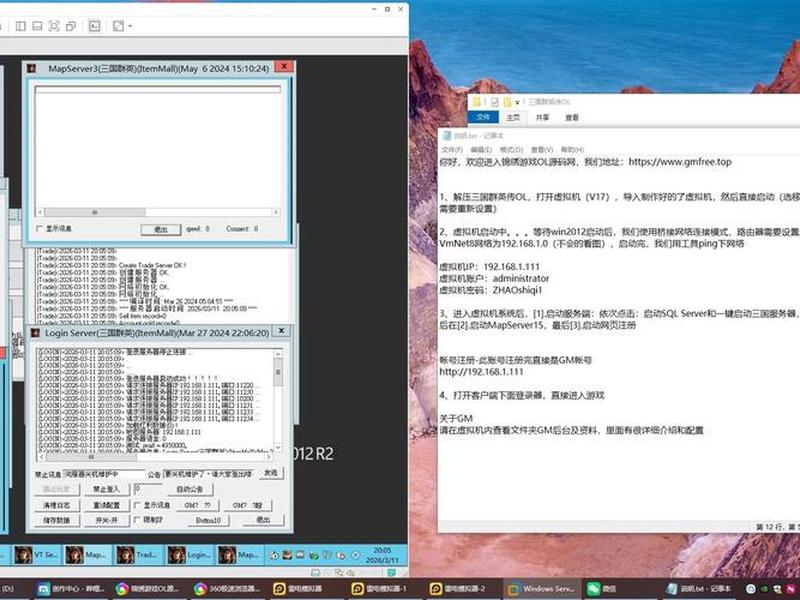Click the 禁止讯息 input field in Login Server

pyautogui.click(x=104, y=474)
